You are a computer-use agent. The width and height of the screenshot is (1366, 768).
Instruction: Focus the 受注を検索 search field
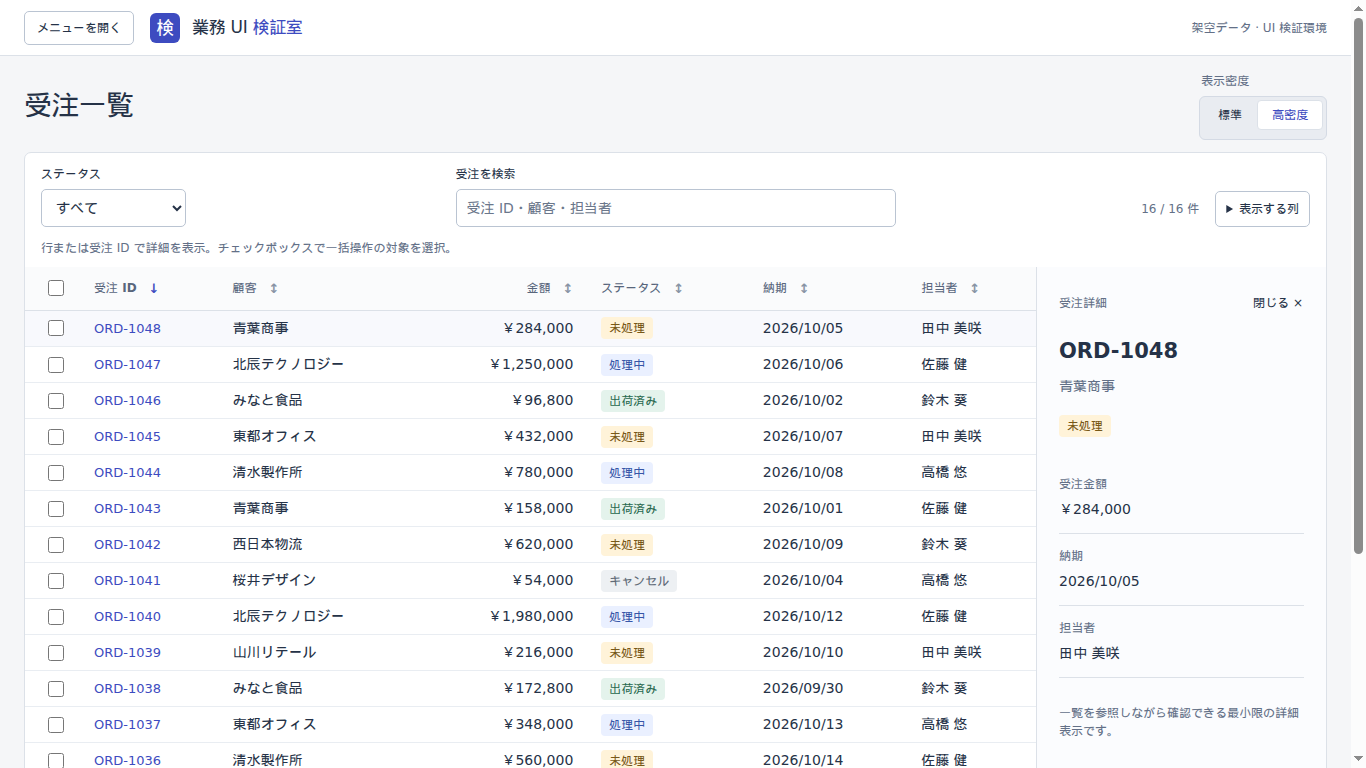click(x=676, y=208)
